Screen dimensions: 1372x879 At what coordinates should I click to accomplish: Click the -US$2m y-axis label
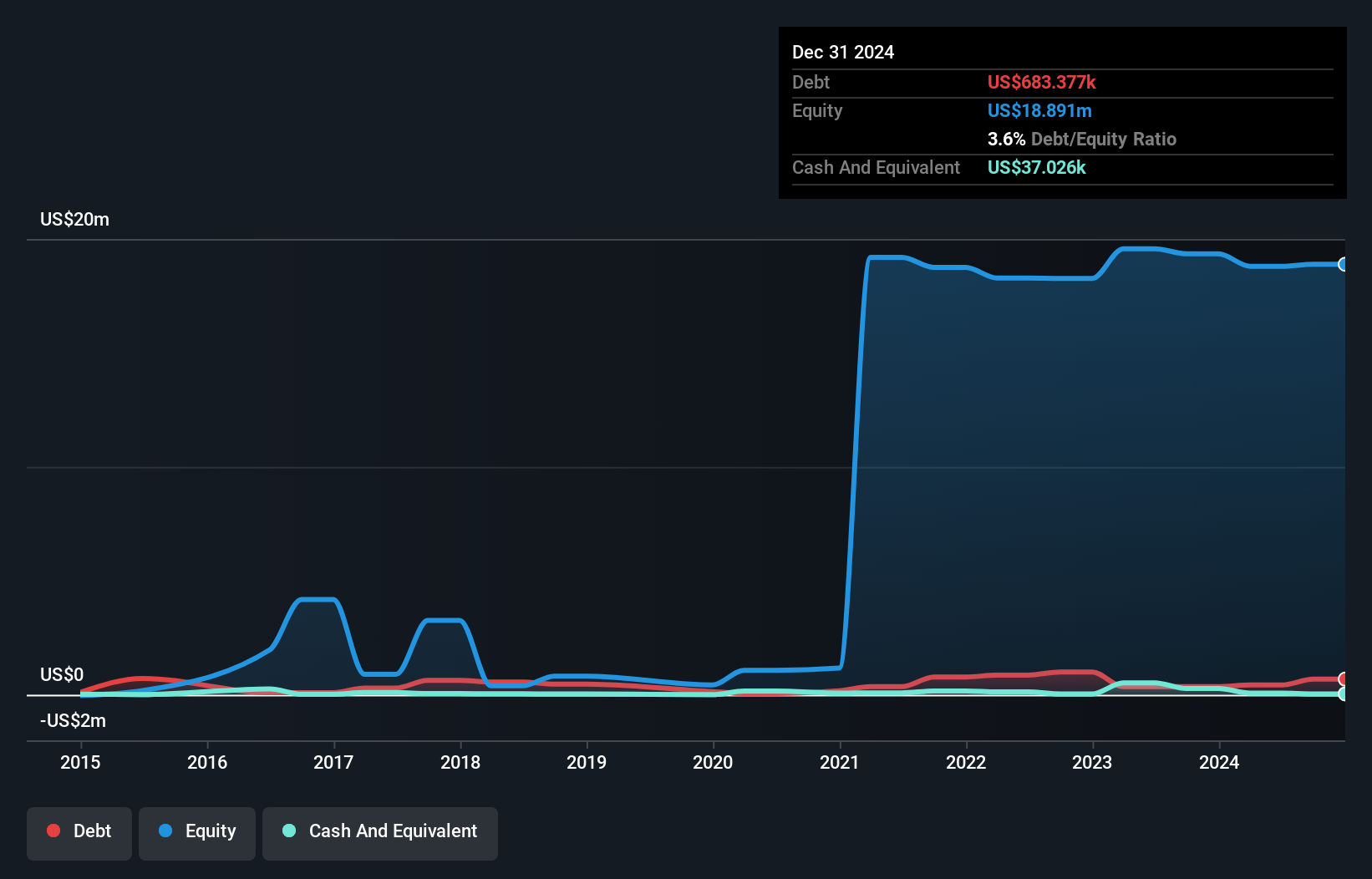coord(73,720)
